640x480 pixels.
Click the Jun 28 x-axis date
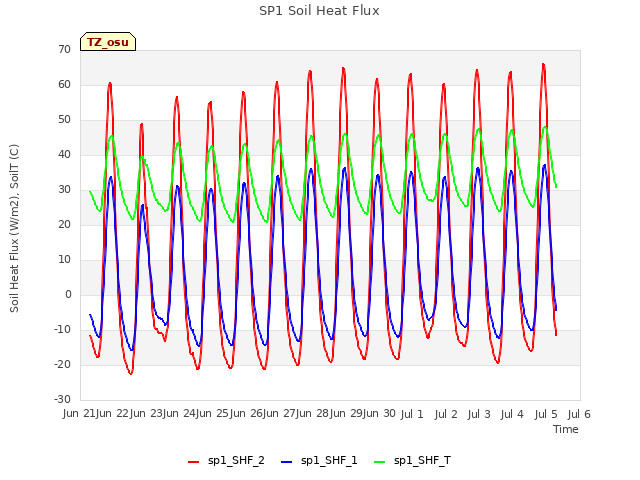pyautogui.click(x=312, y=414)
